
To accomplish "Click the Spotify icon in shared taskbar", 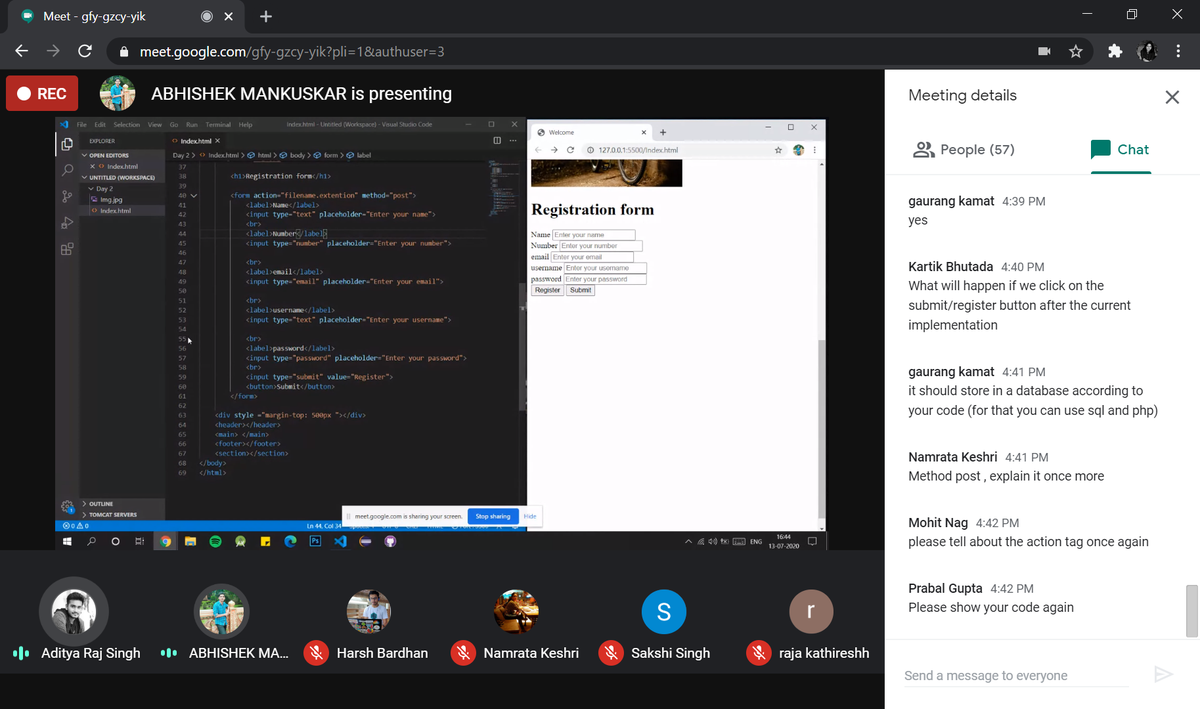I will tap(215, 541).
